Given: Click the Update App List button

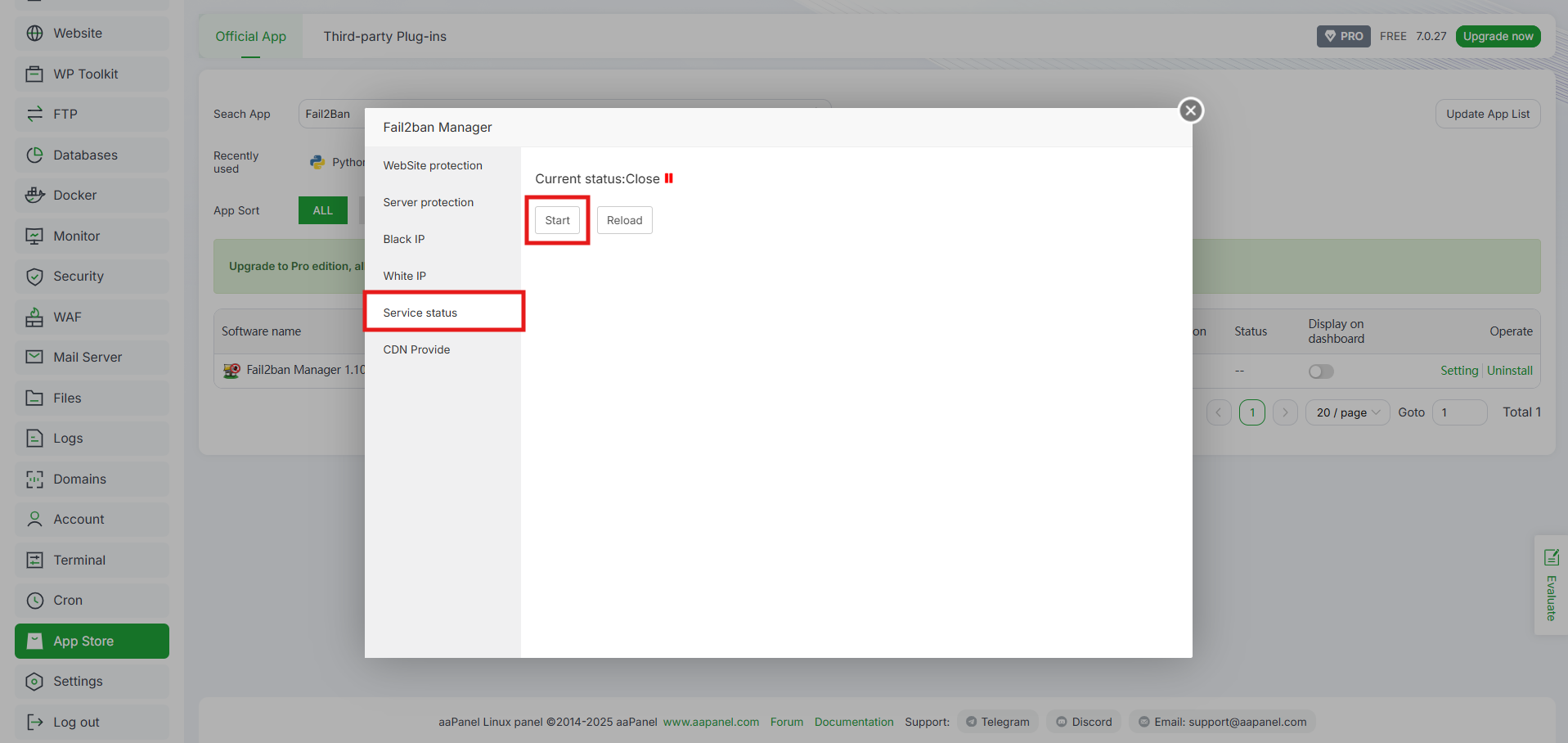Looking at the screenshot, I should (1488, 114).
